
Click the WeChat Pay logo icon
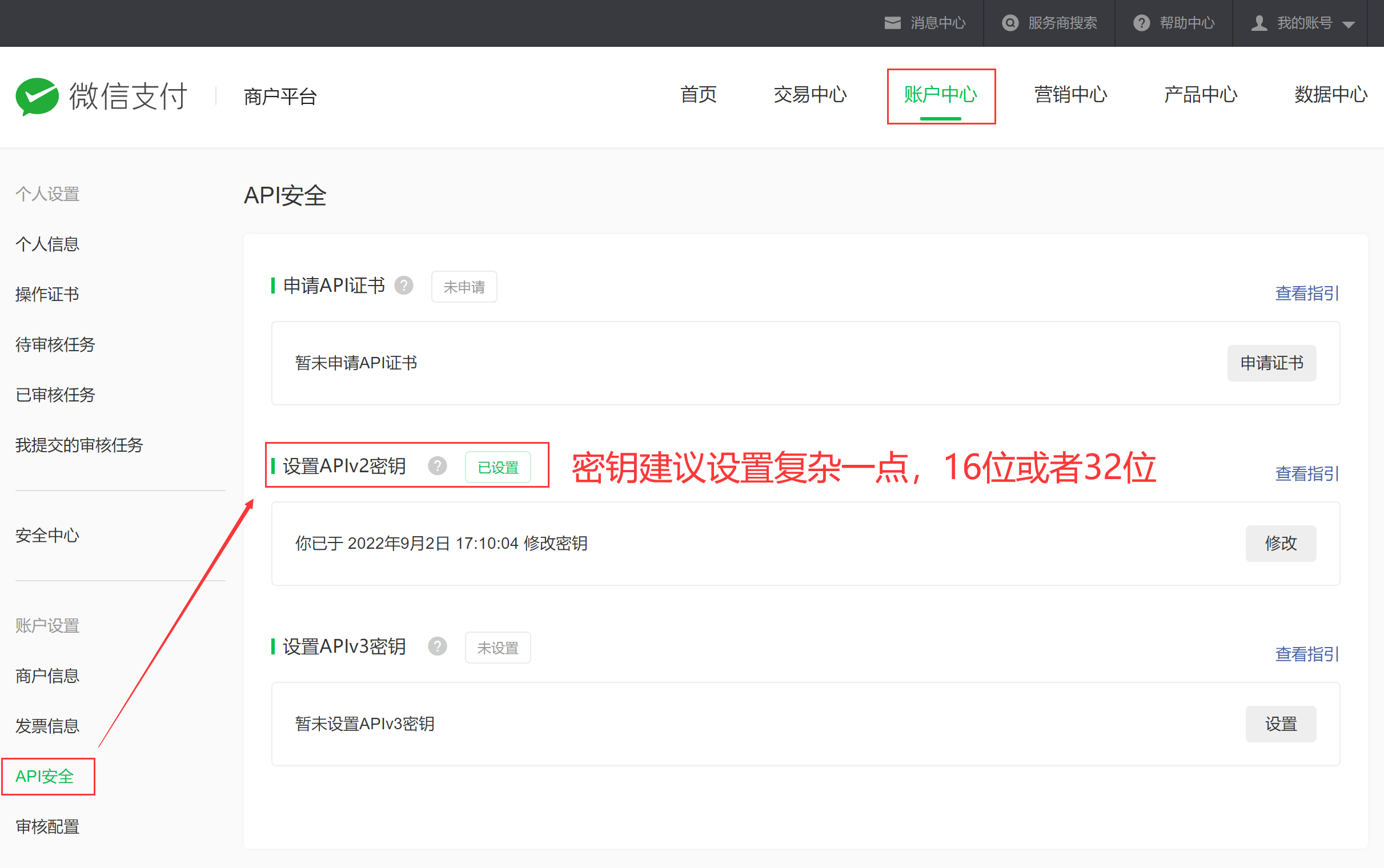tap(37, 96)
